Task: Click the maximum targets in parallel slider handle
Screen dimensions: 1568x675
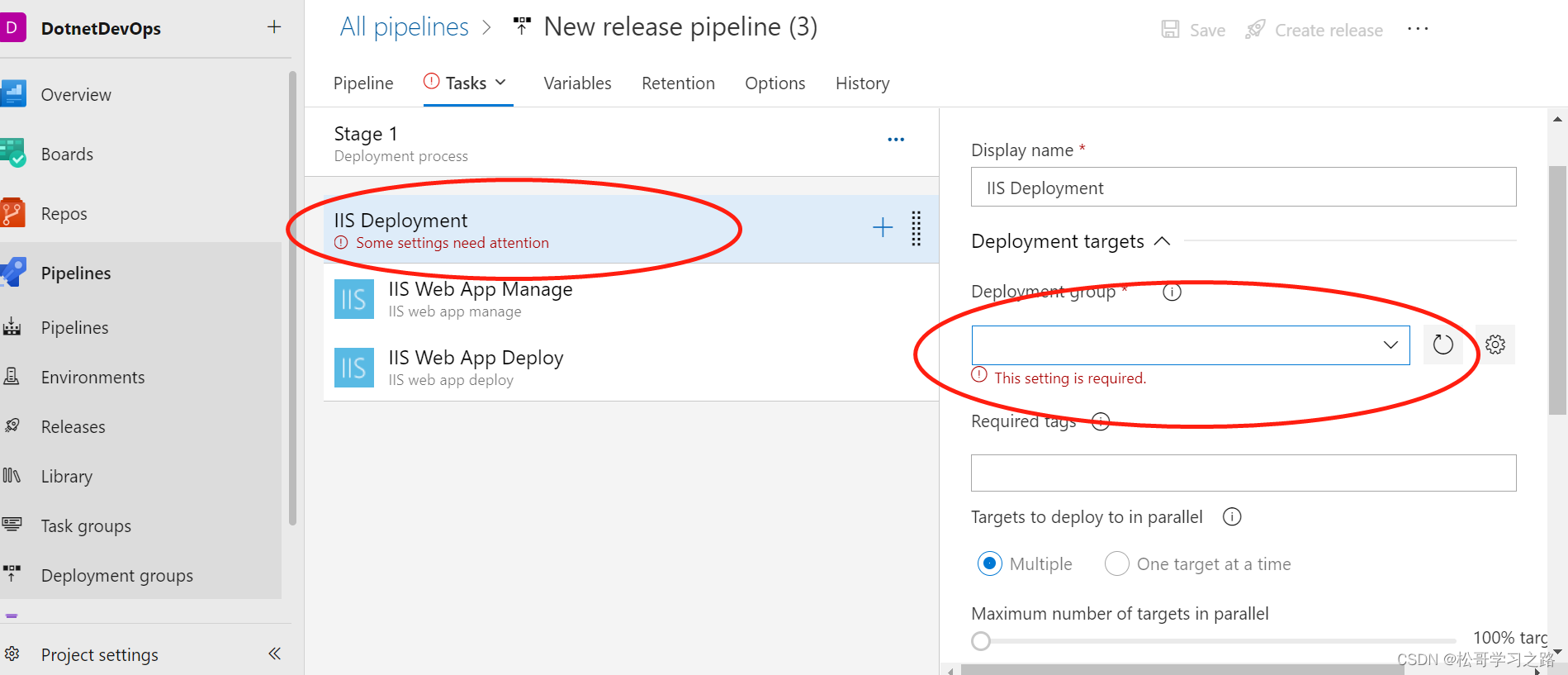Action: point(981,641)
